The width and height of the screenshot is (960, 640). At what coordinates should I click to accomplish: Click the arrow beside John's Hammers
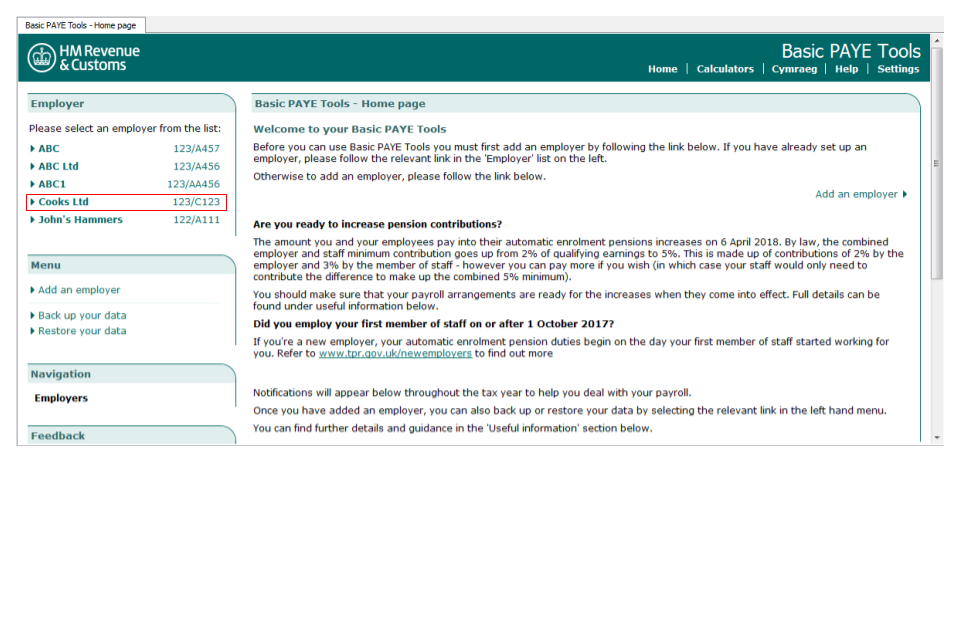(x=32, y=219)
